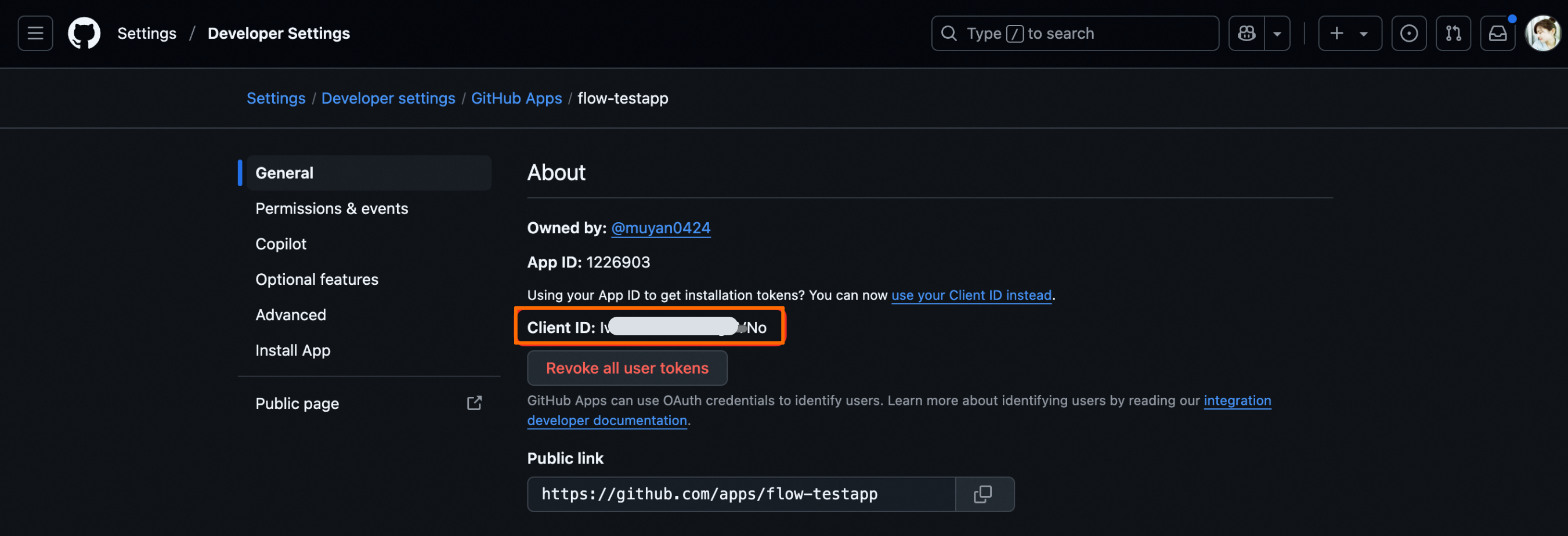
Task: Open Copilot chat icon
Action: pos(1246,34)
